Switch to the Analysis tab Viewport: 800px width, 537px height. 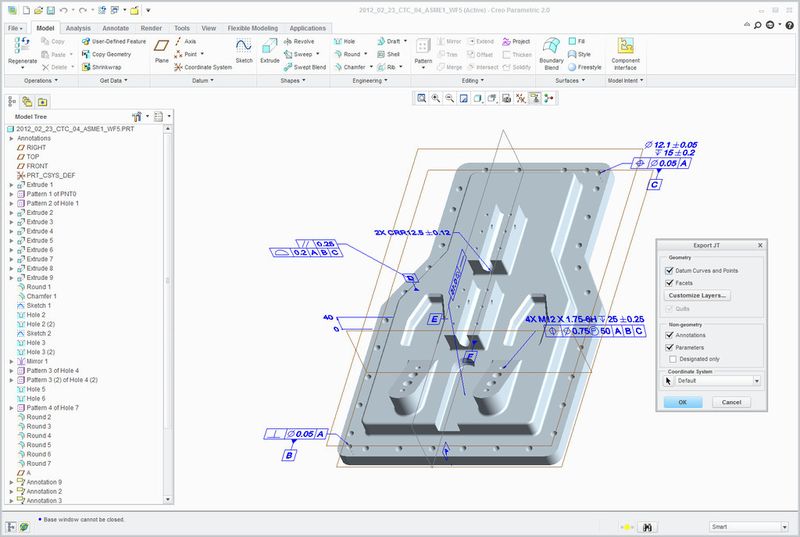(x=78, y=29)
